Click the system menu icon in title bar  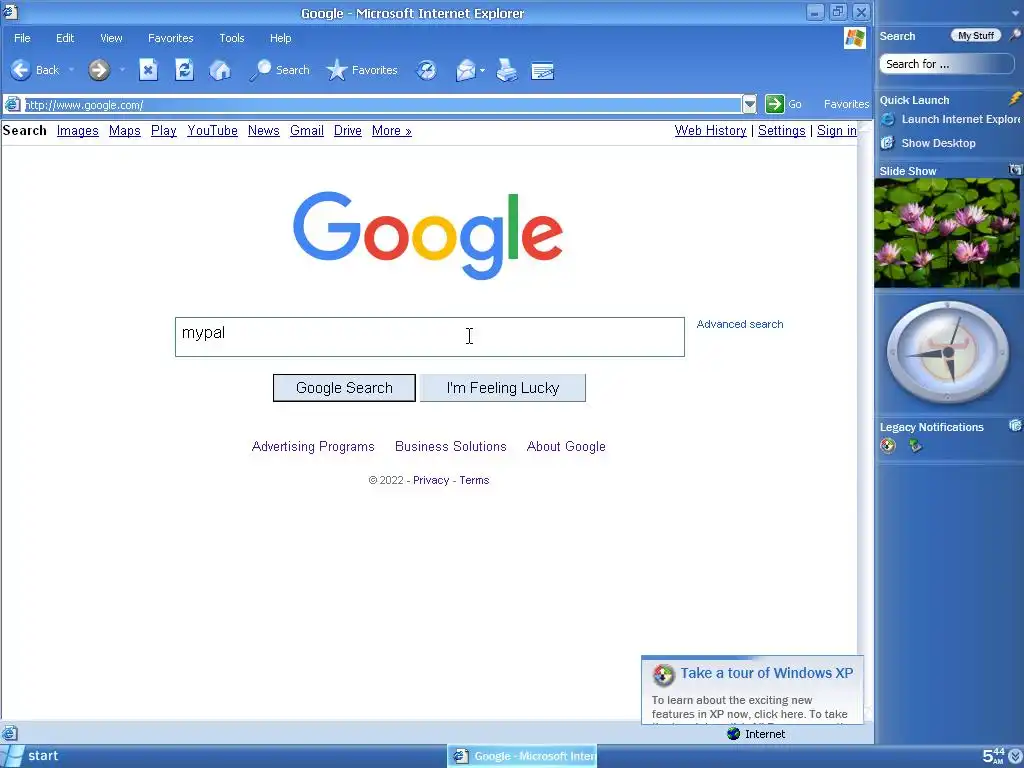[10, 11]
